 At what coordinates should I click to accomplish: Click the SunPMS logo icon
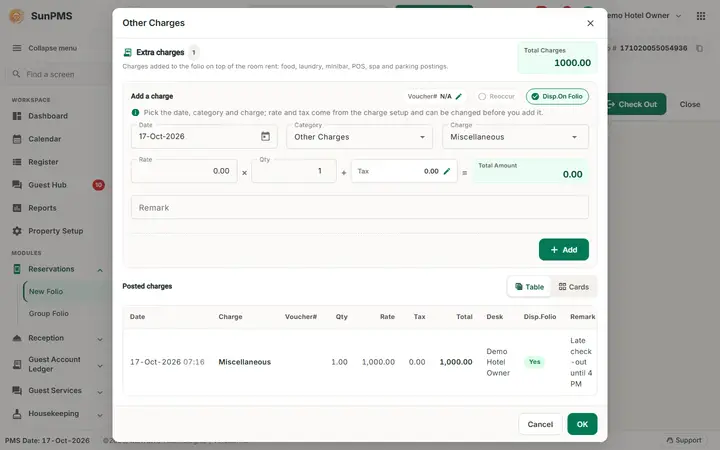(17, 16)
